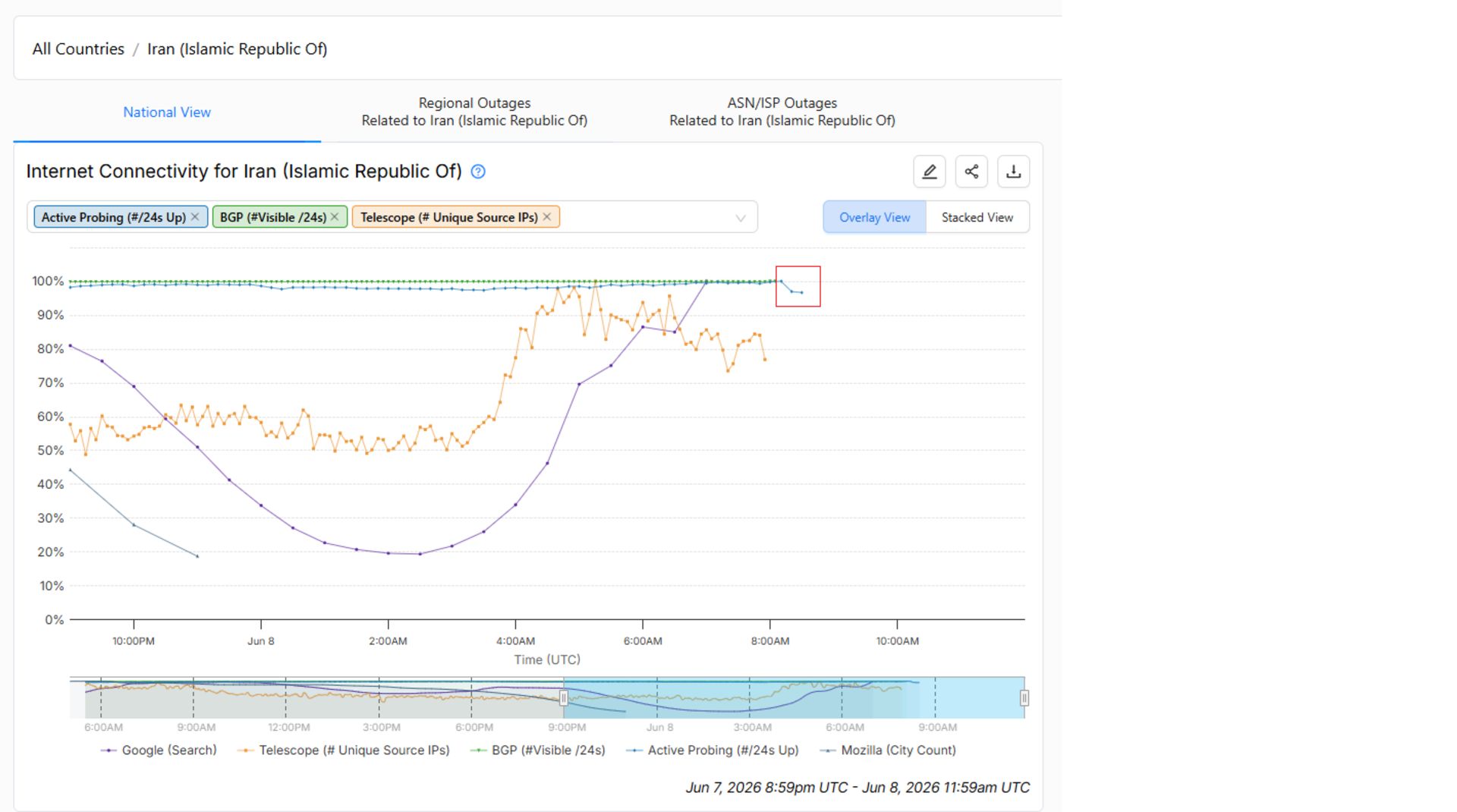Click the 8:00AM x-axis tick label
The image size is (1457, 812).
point(770,641)
